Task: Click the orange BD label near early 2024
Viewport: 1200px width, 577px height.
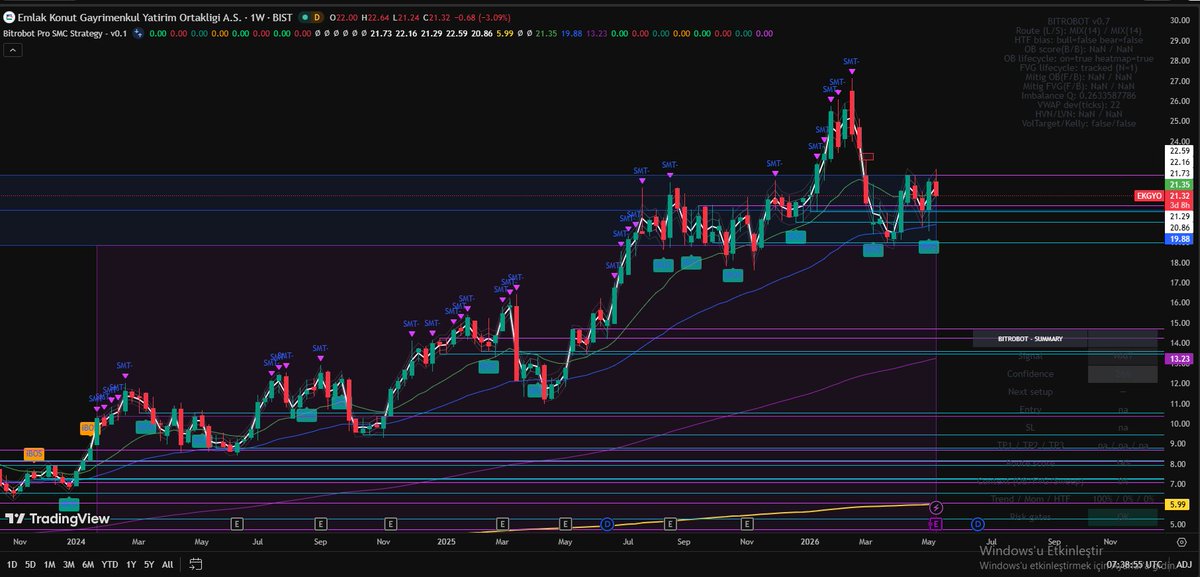Action: [x=87, y=428]
